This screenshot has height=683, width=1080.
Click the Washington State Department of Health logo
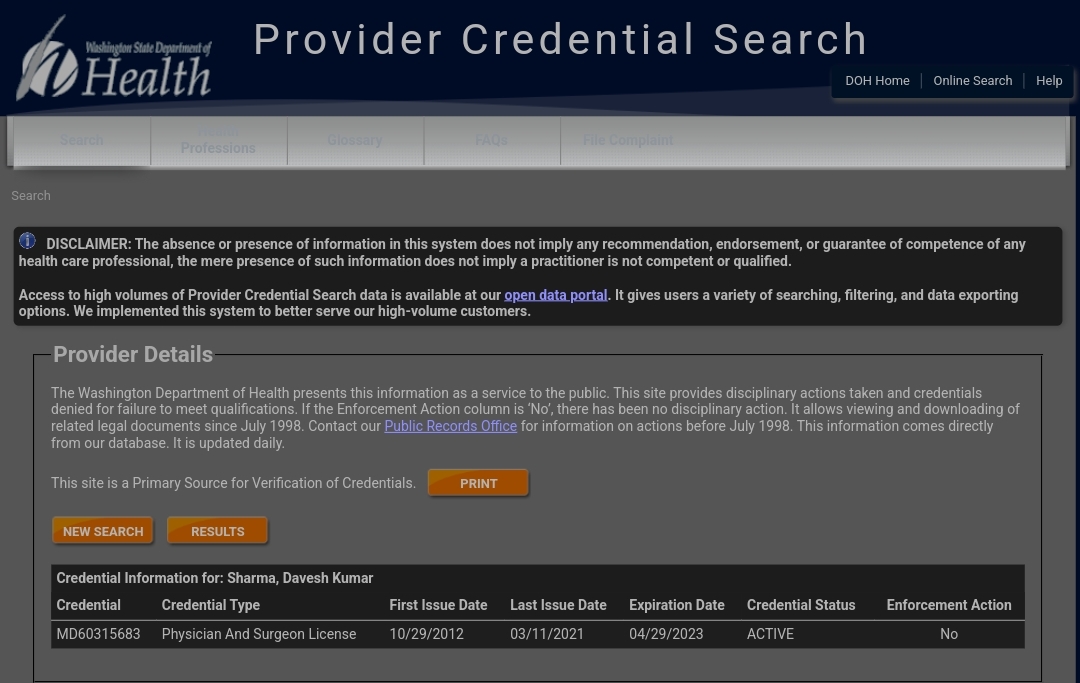click(x=114, y=59)
